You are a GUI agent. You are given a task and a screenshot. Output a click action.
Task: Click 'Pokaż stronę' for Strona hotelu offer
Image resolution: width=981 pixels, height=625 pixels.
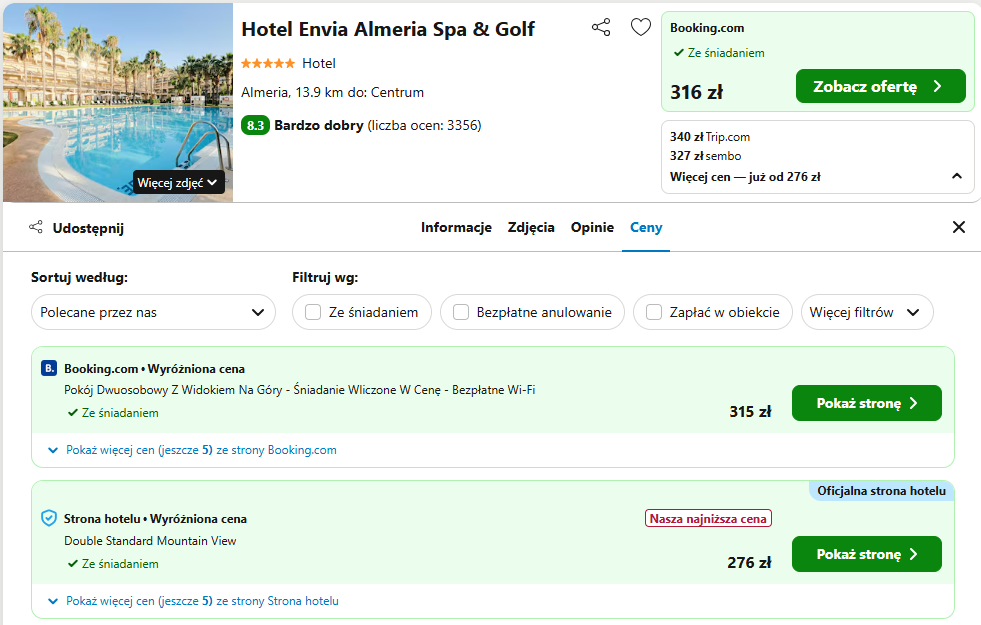(867, 554)
